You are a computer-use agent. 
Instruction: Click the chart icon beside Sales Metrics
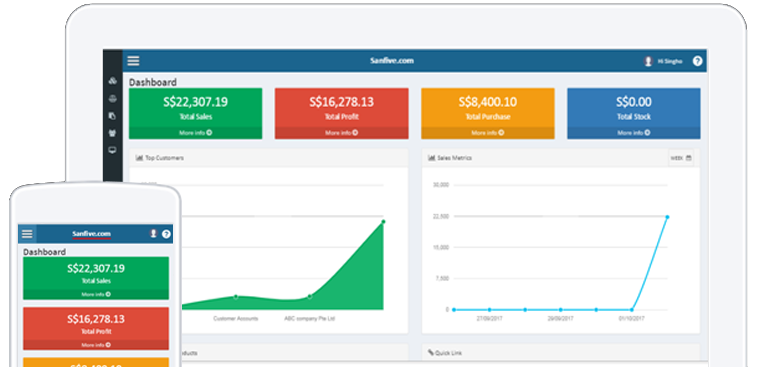[x=431, y=158]
